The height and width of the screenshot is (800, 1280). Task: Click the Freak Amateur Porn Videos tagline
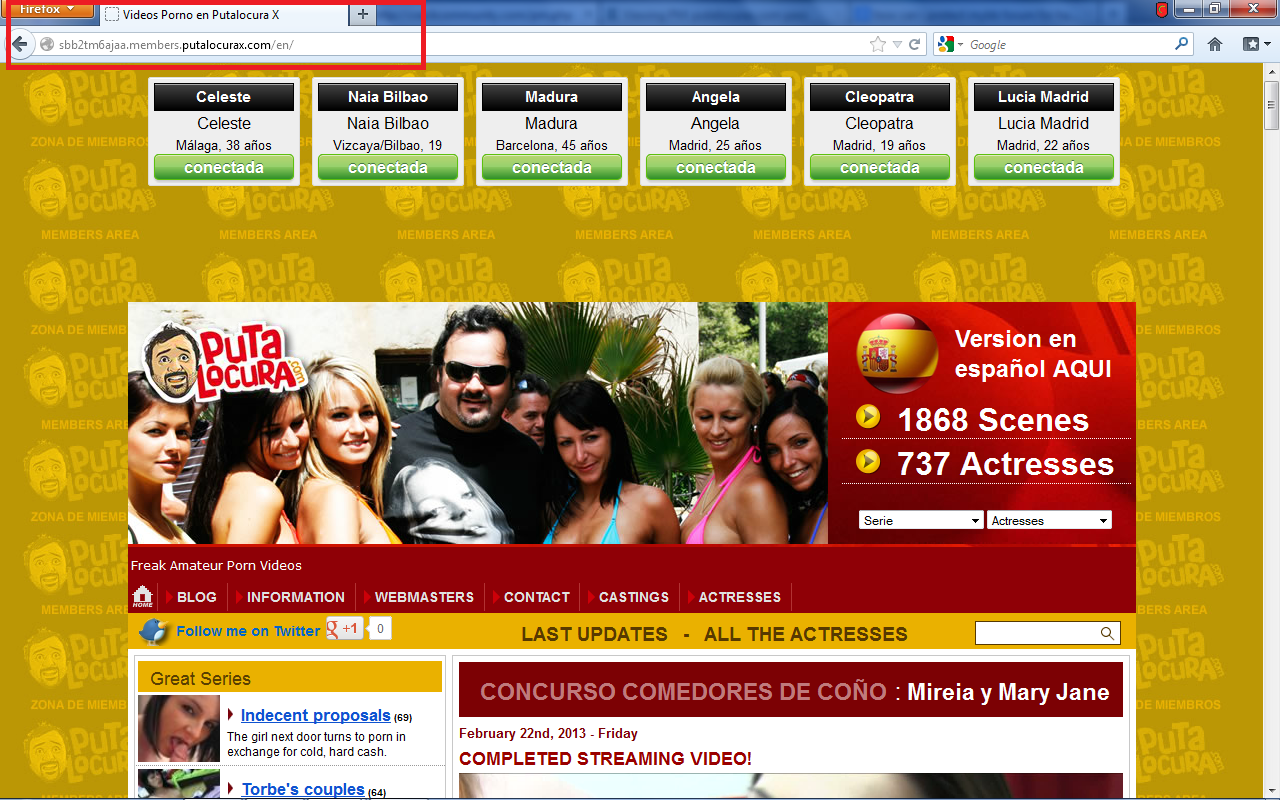216,565
